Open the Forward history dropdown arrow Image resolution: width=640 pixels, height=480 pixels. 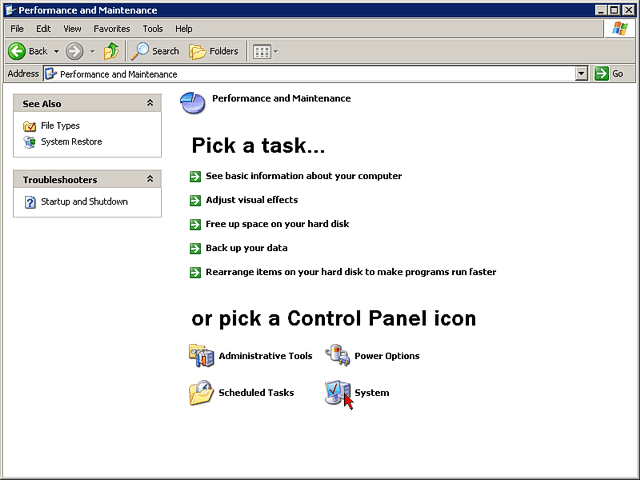(93, 51)
